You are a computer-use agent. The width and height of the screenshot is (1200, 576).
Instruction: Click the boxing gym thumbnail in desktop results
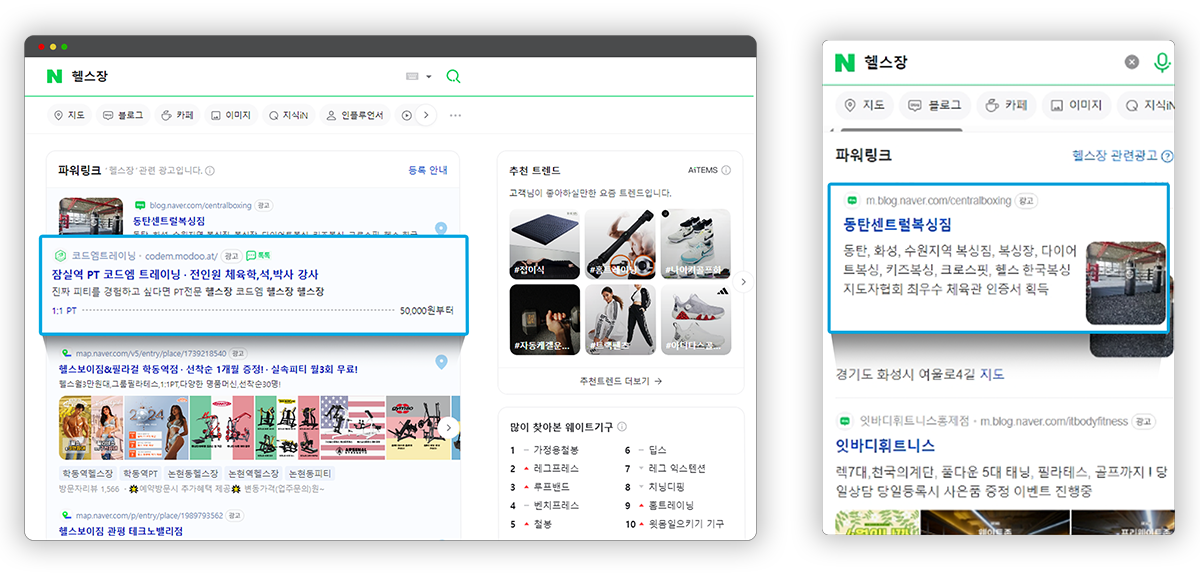(x=91, y=217)
